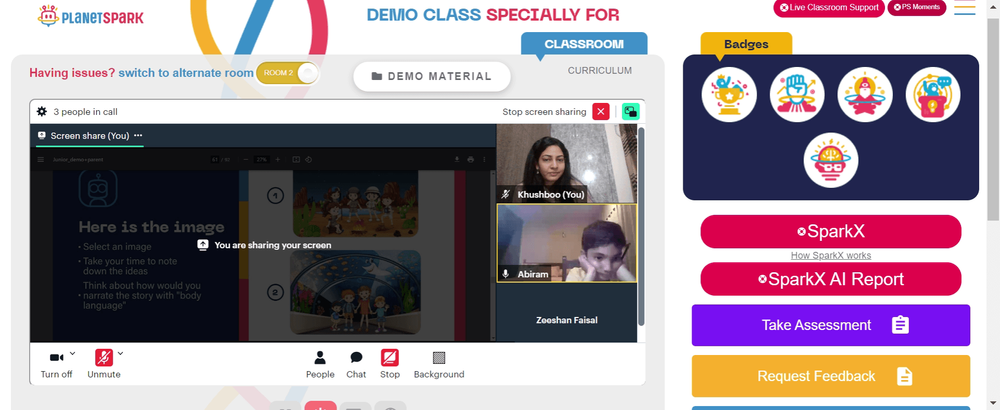Select Abiram's video tile
The image size is (1000, 410).
566,243
